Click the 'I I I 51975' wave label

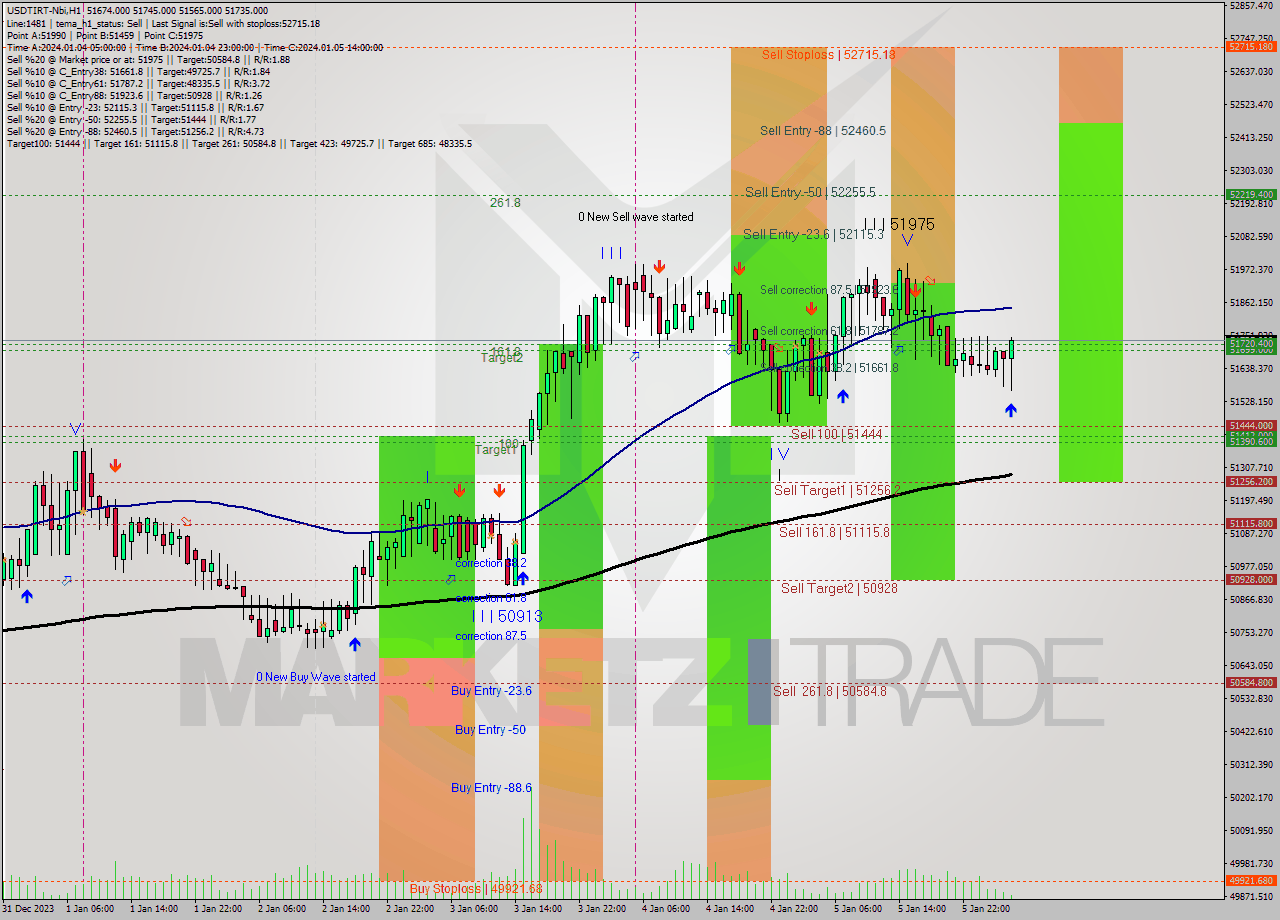[x=900, y=224]
